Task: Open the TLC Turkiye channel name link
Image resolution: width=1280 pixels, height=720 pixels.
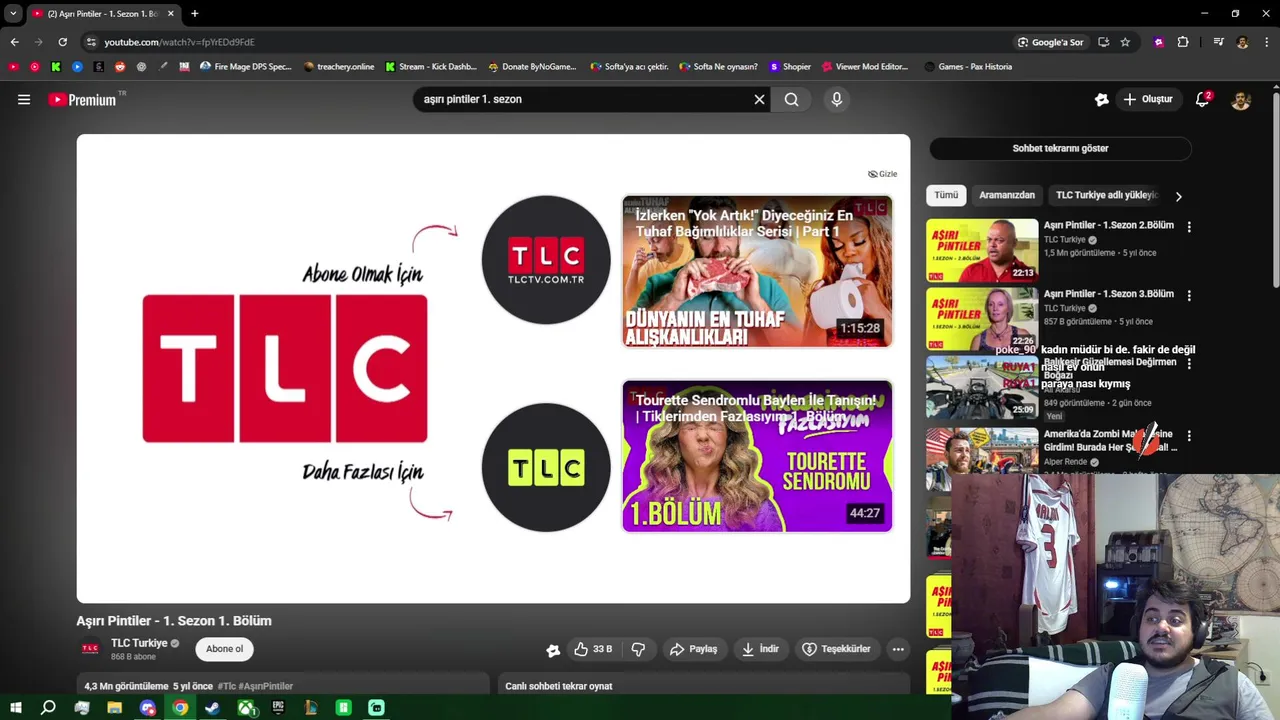Action: tap(139, 643)
